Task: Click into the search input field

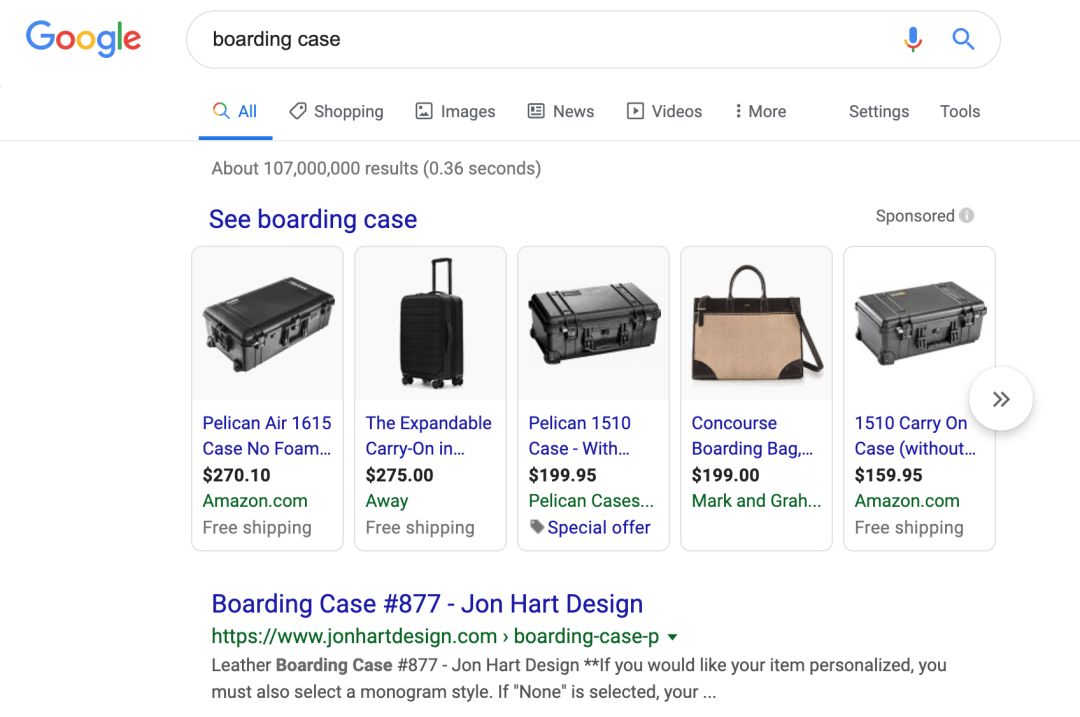Action: tap(540, 39)
